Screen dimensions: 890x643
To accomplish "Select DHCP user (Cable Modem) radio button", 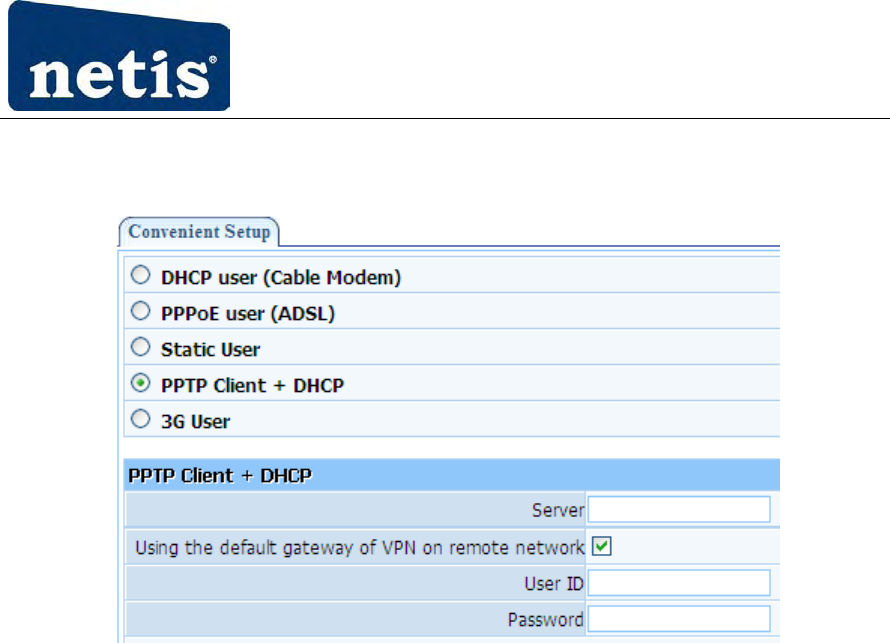I will [141, 276].
